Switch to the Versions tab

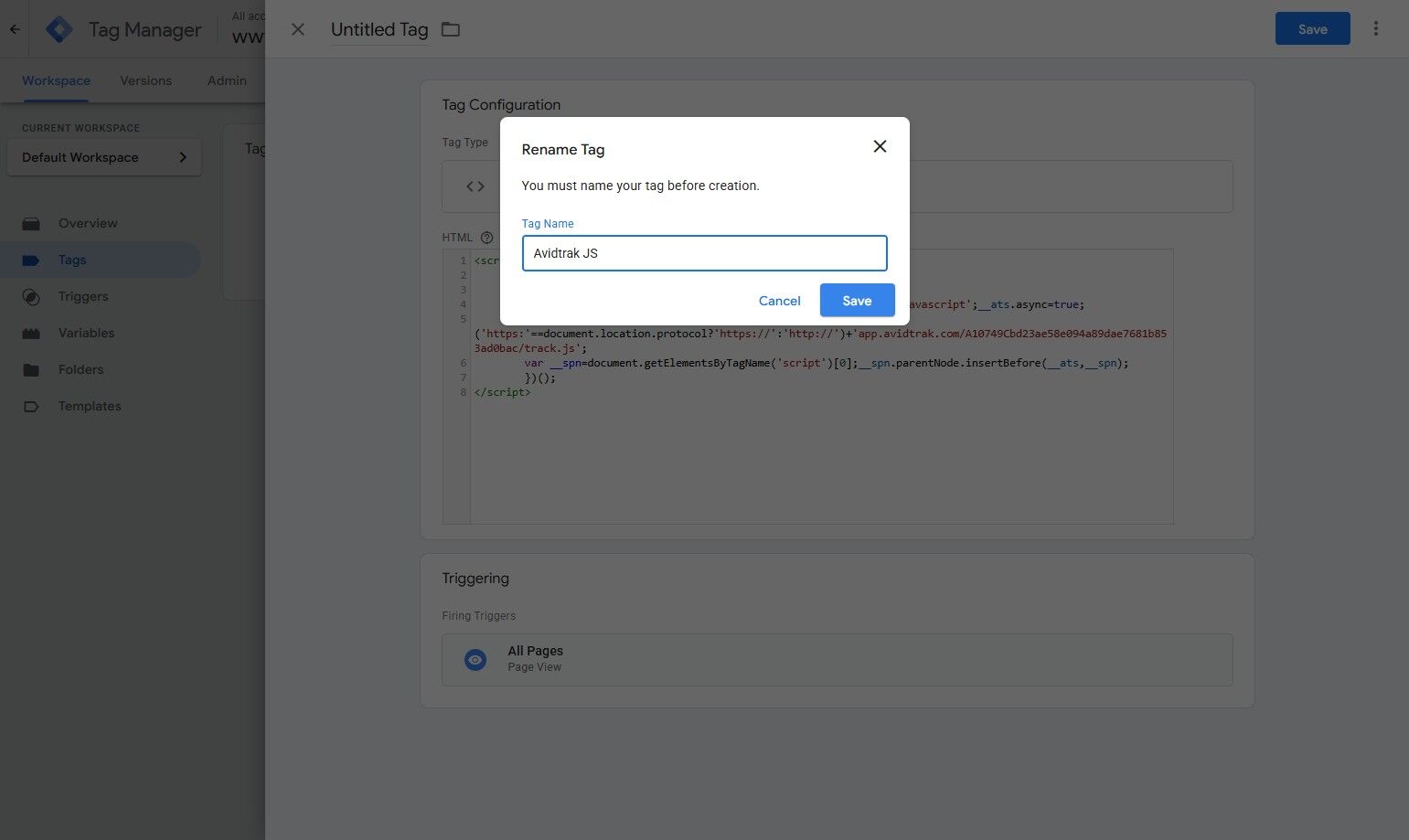145,80
